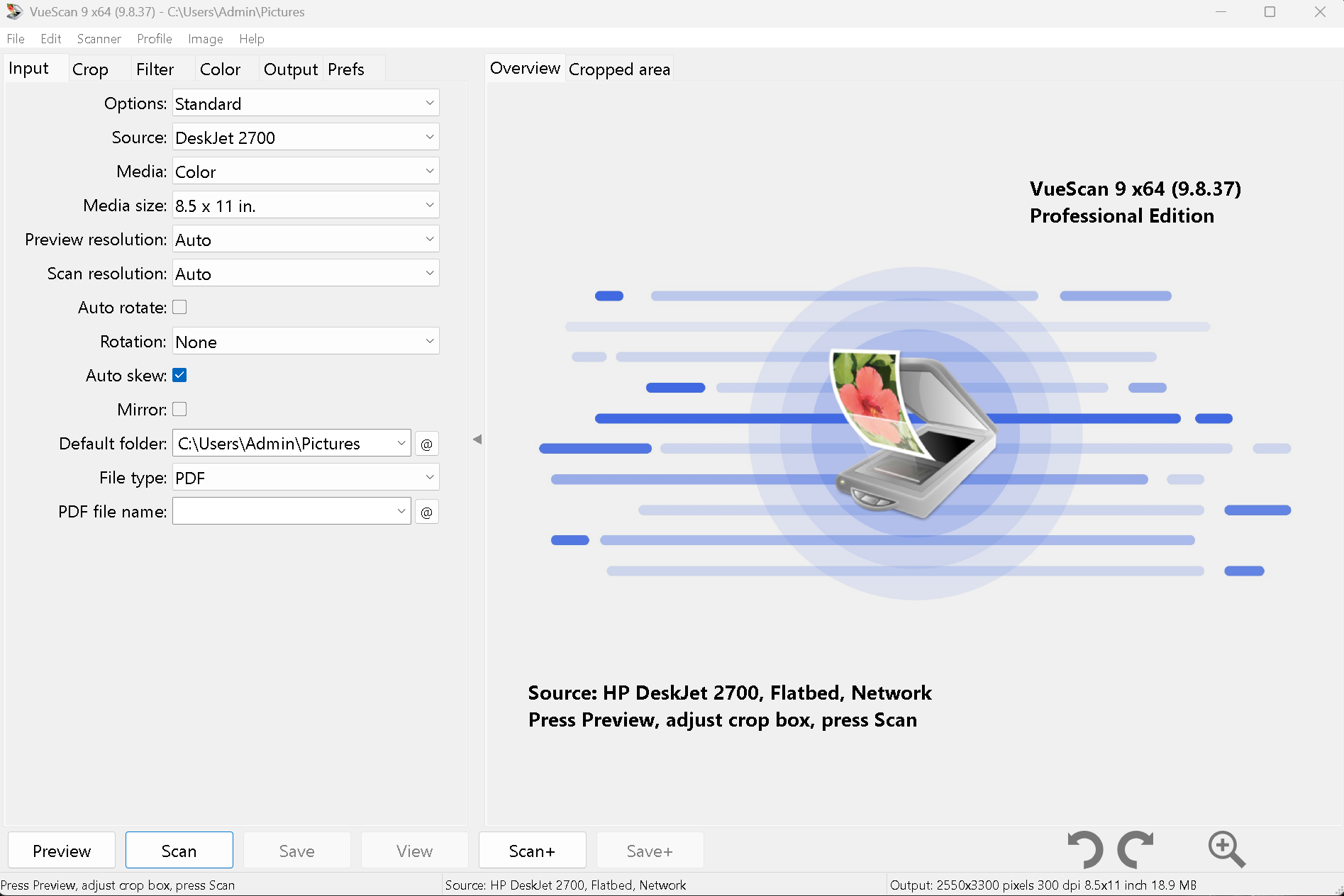The width and height of the screenshot is (1344, 896).
Task: Click the Preview button
Action: (x=62, y=850)
